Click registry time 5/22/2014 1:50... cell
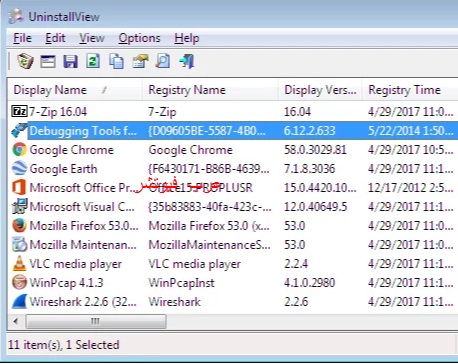 tap(411, 131)
